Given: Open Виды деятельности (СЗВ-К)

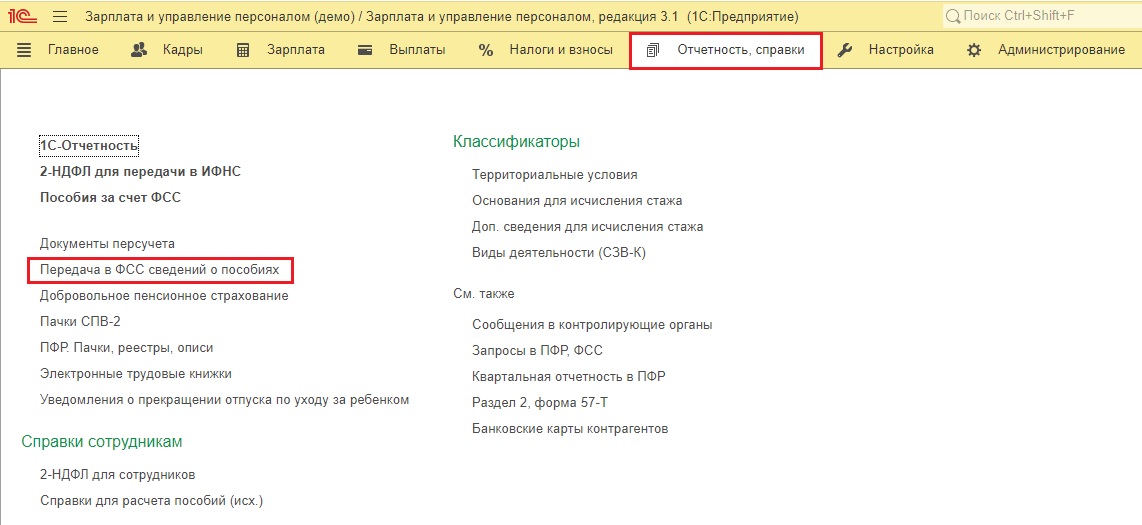Looking at the screenshot, I should tap(559, 253).
